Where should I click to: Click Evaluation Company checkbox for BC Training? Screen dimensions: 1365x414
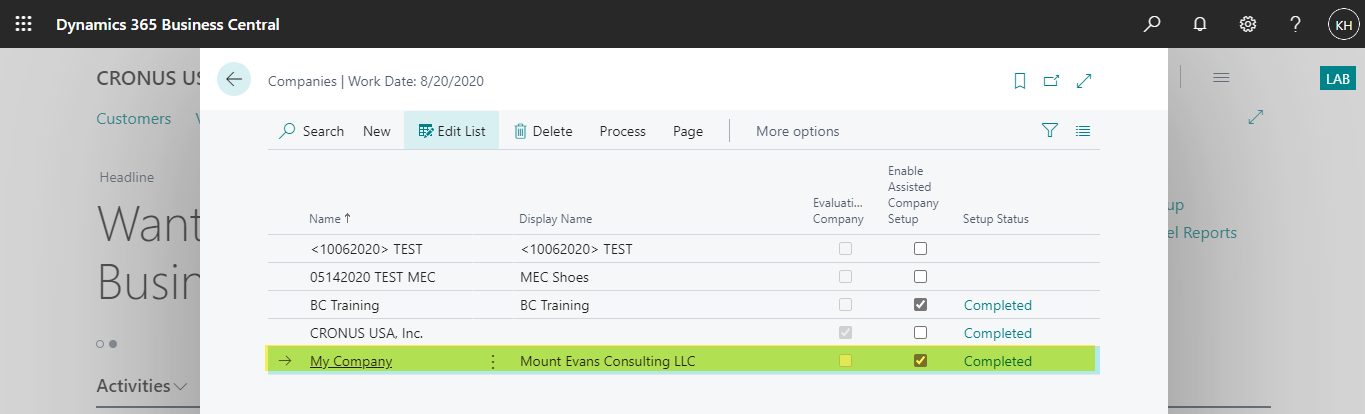click(846, 305)
